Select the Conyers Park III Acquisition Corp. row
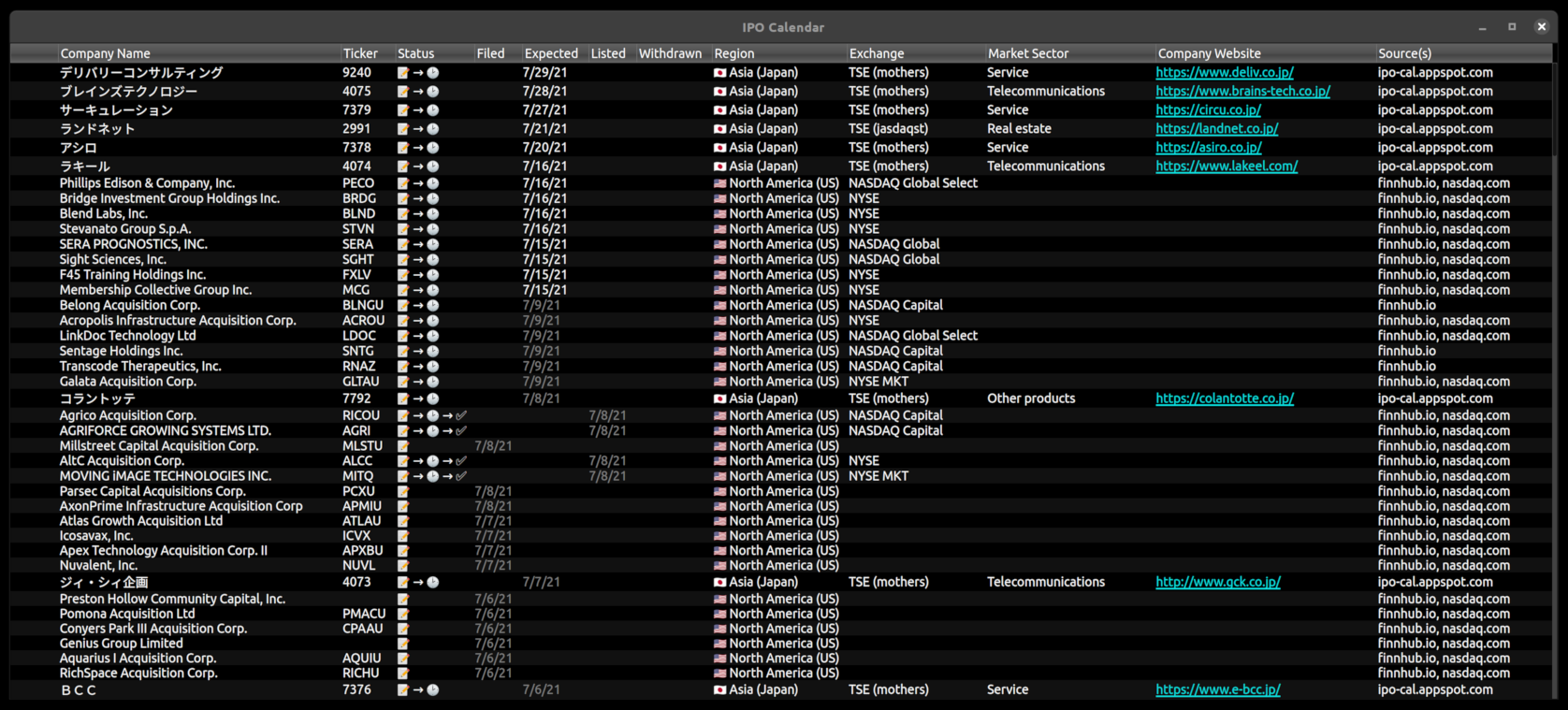1568x710 pixels. [781, 629]
